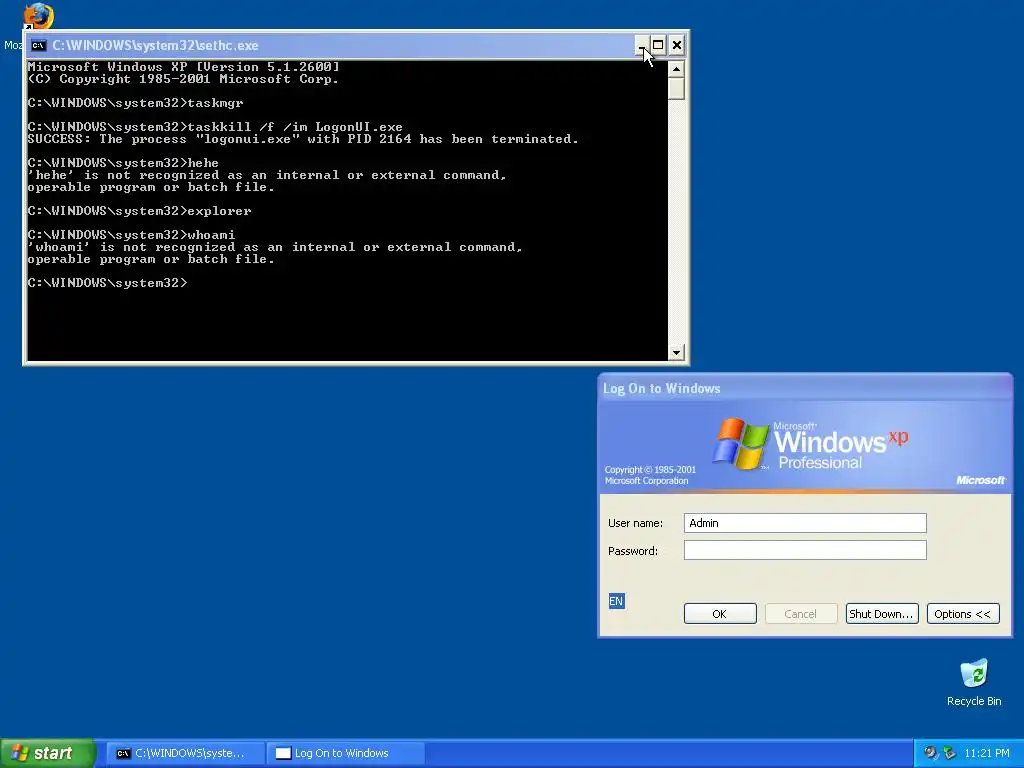Open the Recycle Bin desktop icon
Screen dimensions: 1024x768
click(974, 682)
